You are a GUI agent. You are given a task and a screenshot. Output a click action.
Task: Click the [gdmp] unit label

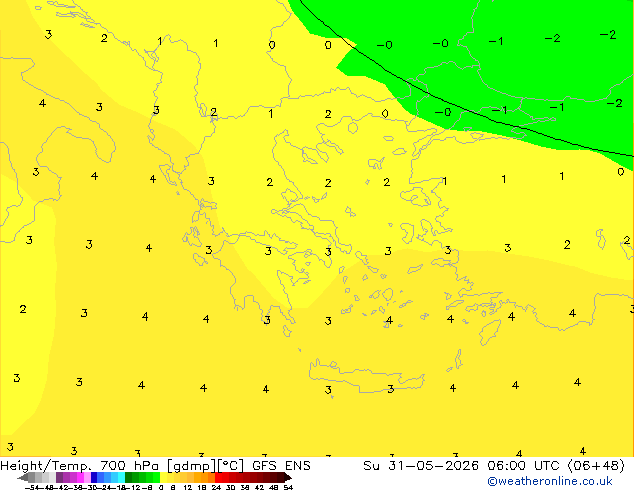(x=192, y=466)
